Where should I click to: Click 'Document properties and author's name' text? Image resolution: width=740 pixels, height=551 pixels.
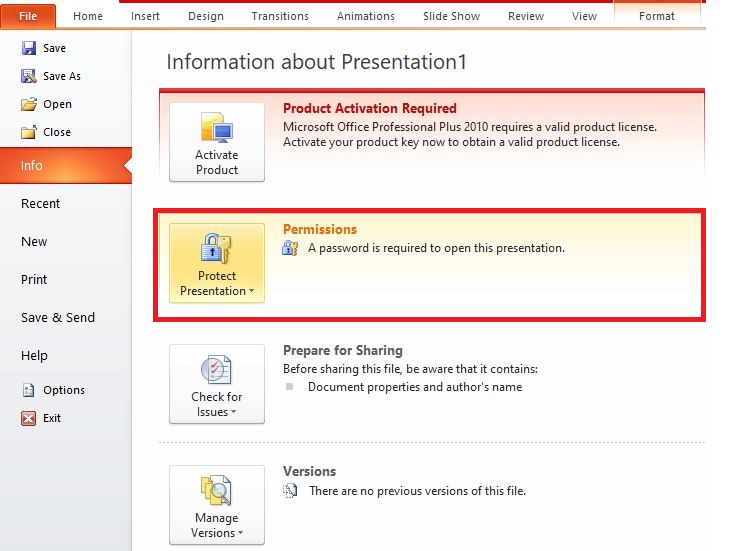[x=415, y=387]
